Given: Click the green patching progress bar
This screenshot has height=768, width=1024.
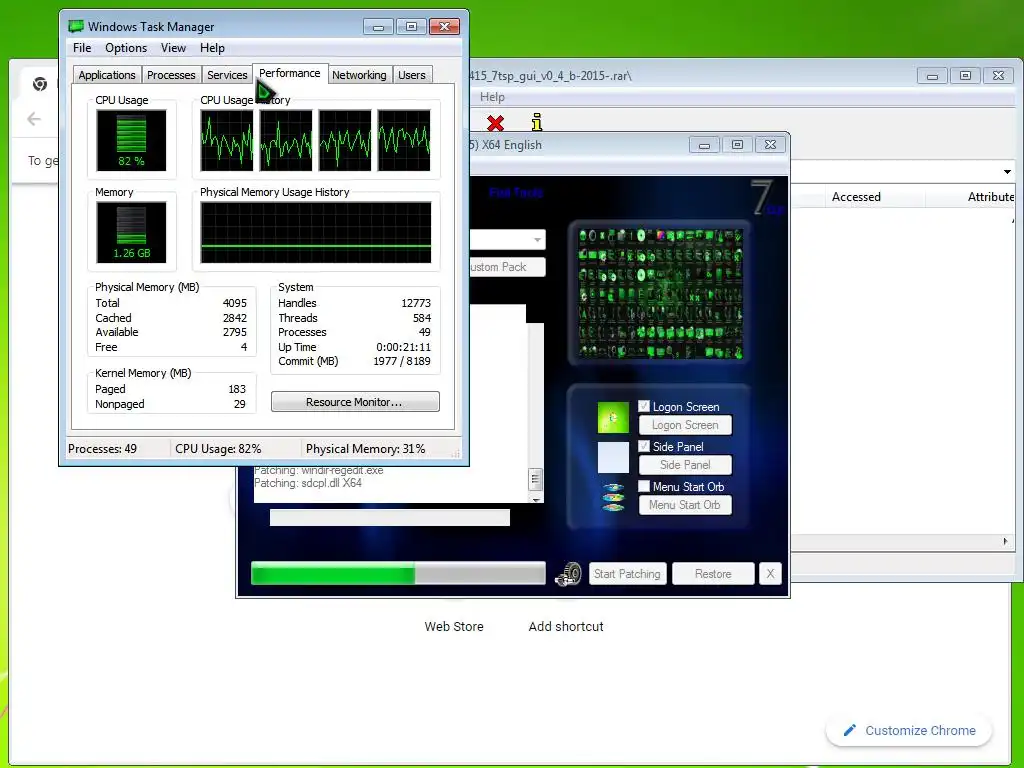Looking at the screenshot, I should point(398,574).
